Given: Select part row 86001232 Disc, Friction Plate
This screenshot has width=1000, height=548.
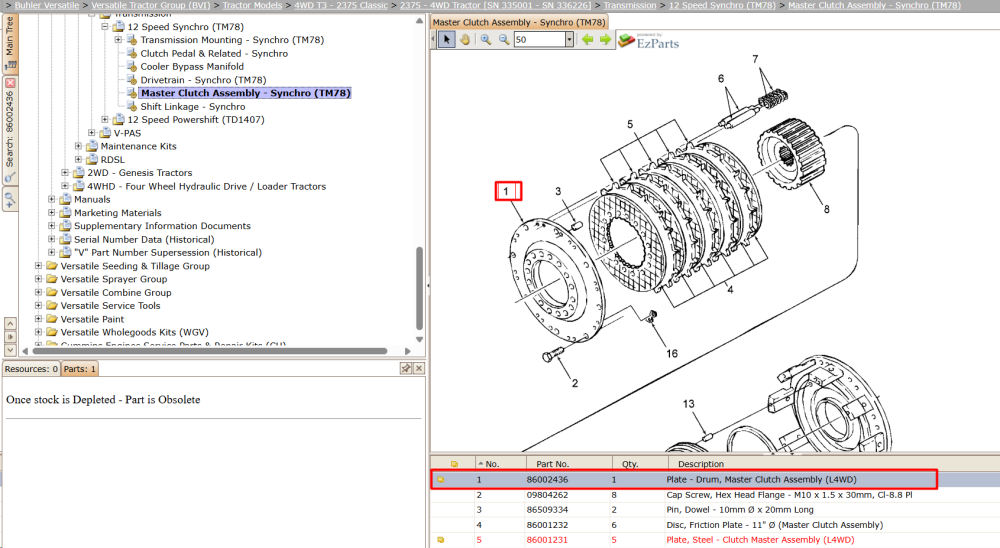Looking at the screenshot, I should (x=715, y=525).
